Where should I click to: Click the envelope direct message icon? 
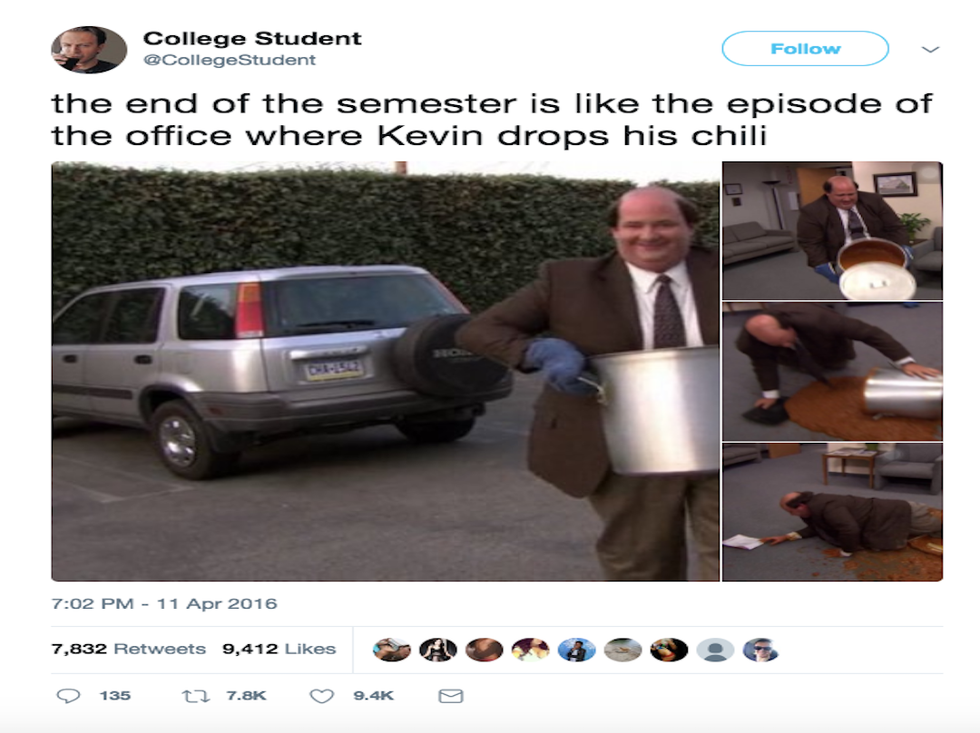pos(451,696)
